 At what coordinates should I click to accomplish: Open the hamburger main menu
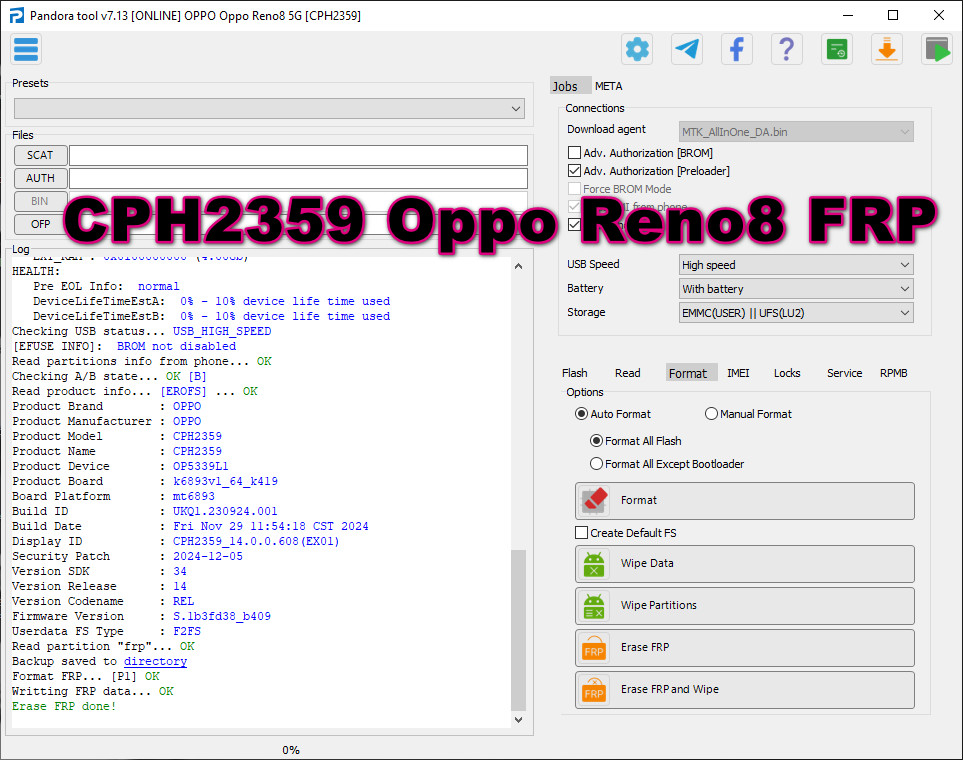point(26,49)
